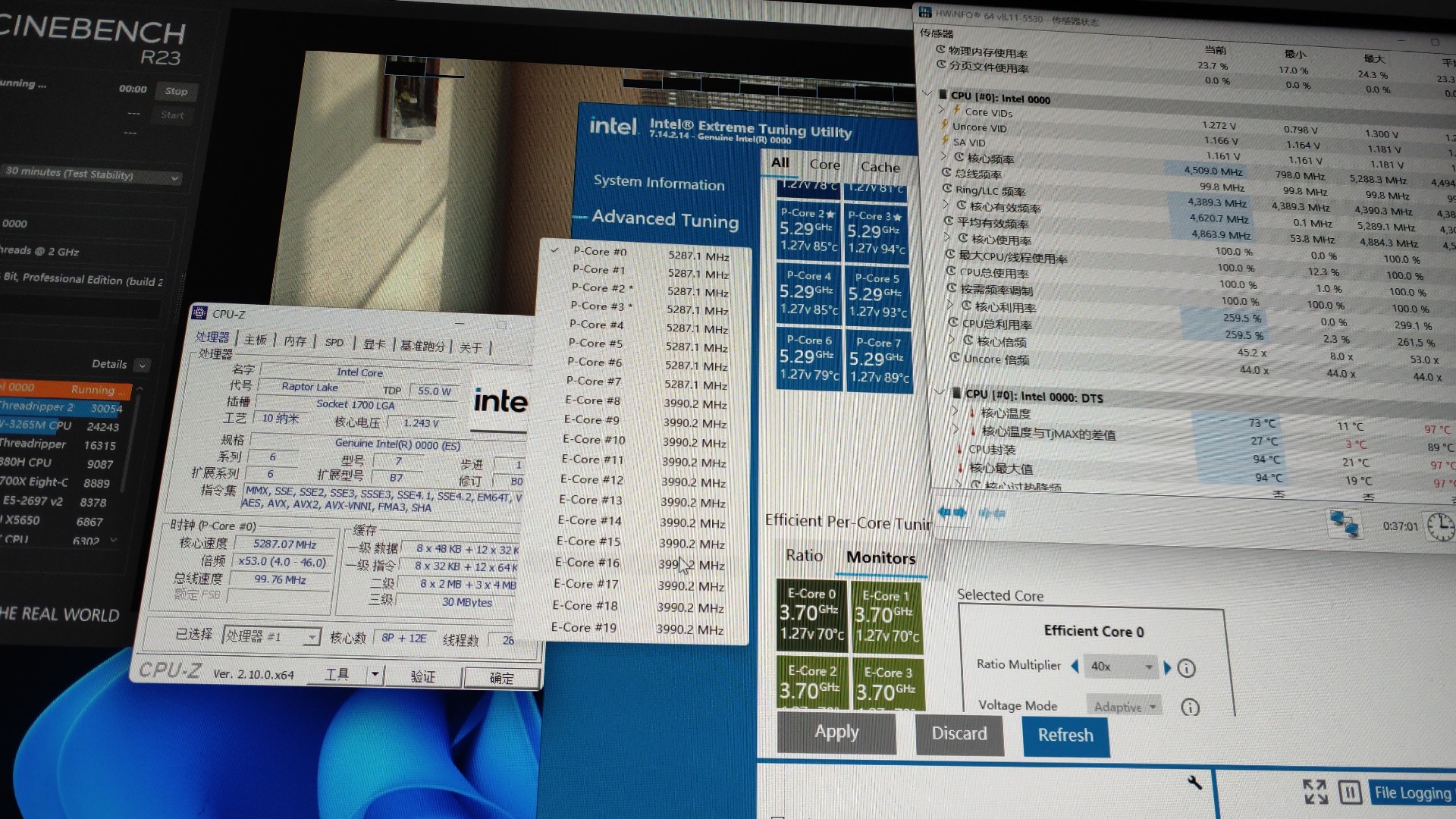Click clock icon beside 总线频率

pyautogui.click(x=947, y=173)
